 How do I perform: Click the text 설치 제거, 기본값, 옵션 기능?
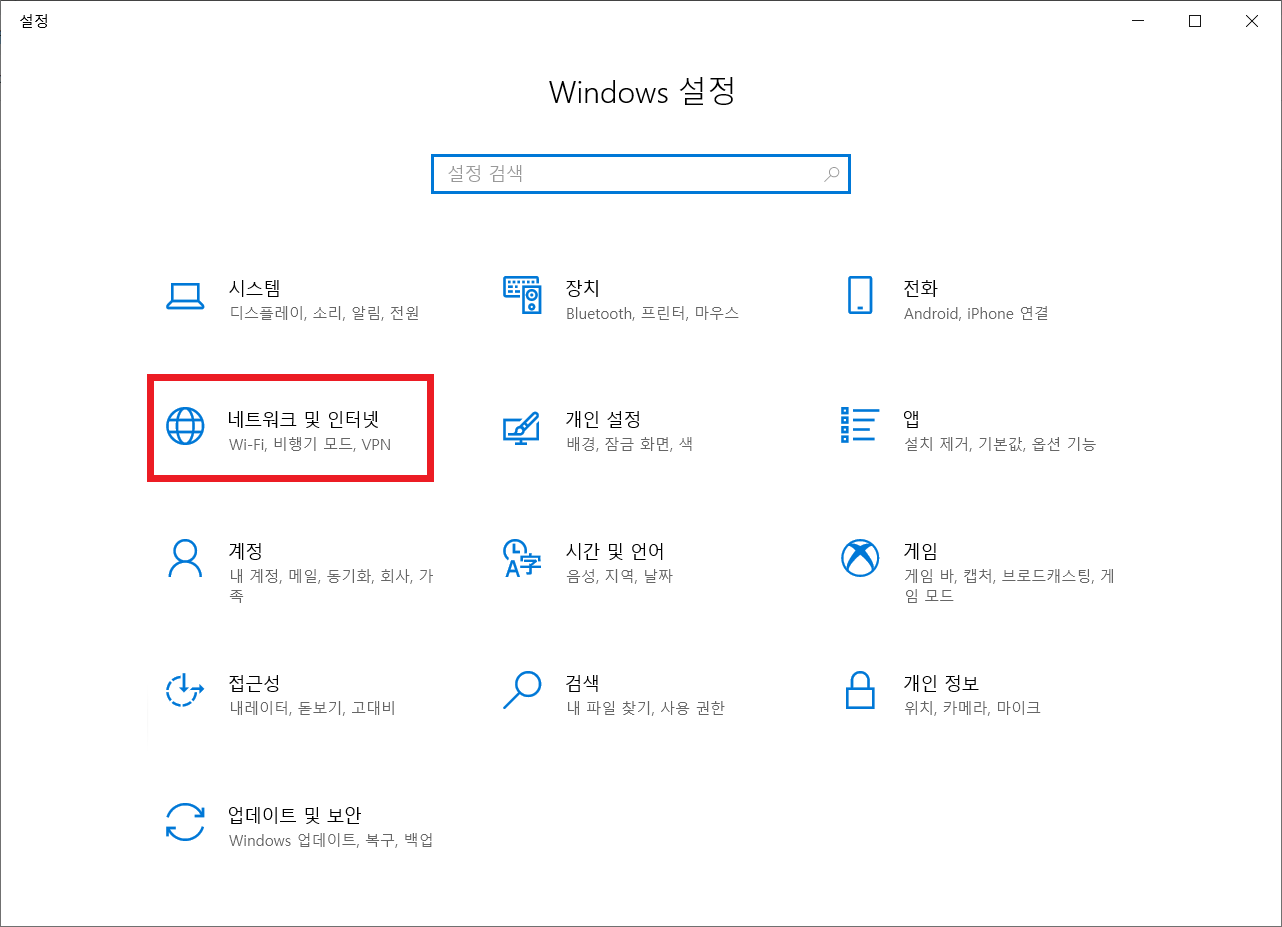click(x=1000, y=444)
